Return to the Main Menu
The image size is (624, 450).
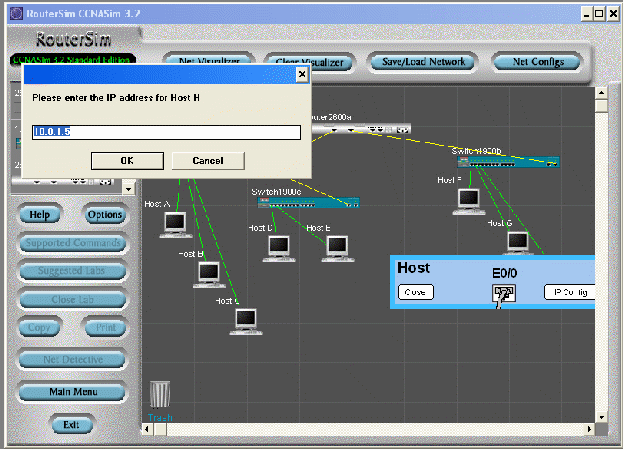pyautogui.click(x=73, y=392)
